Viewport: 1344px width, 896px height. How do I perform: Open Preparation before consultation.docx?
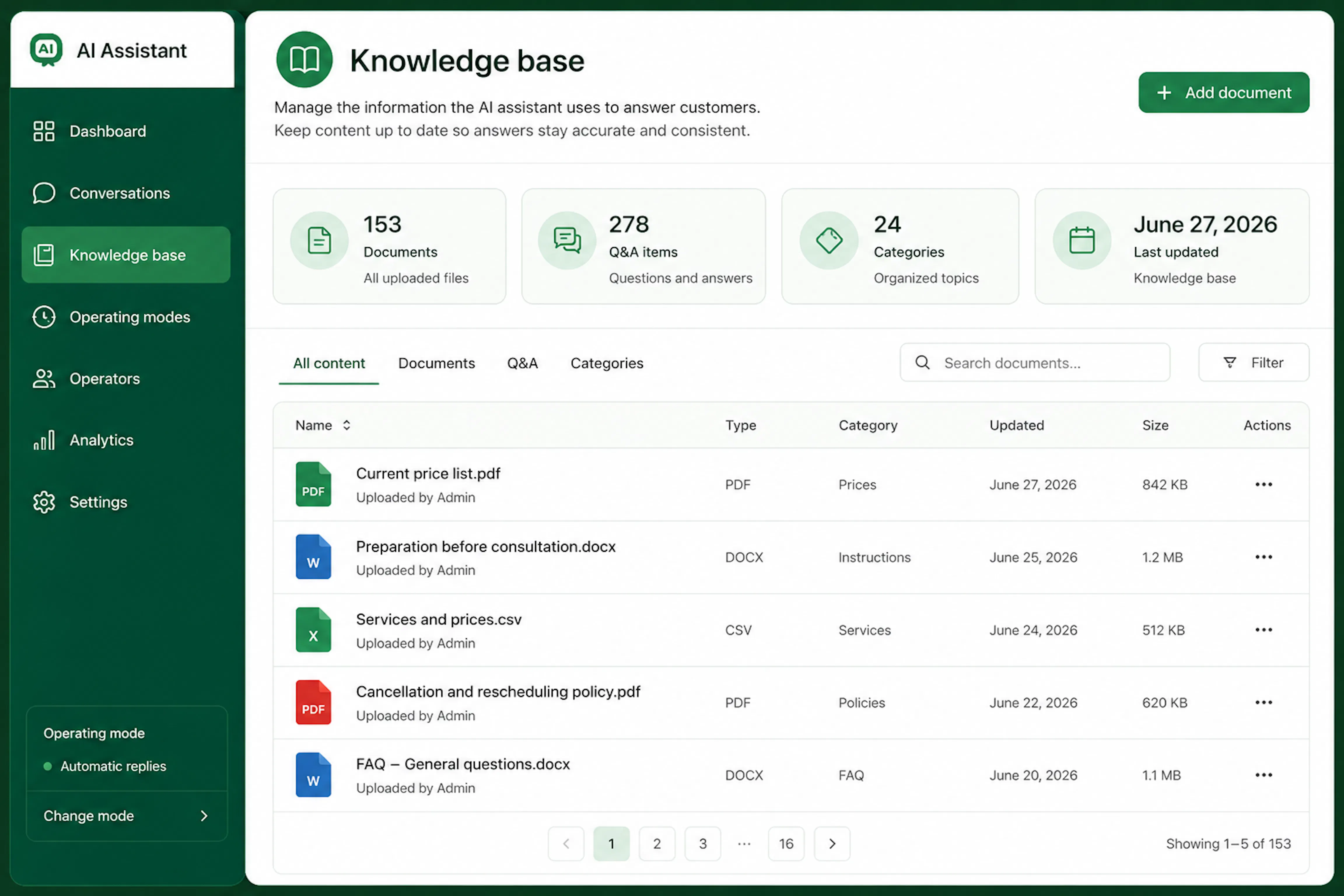point(486,547)
